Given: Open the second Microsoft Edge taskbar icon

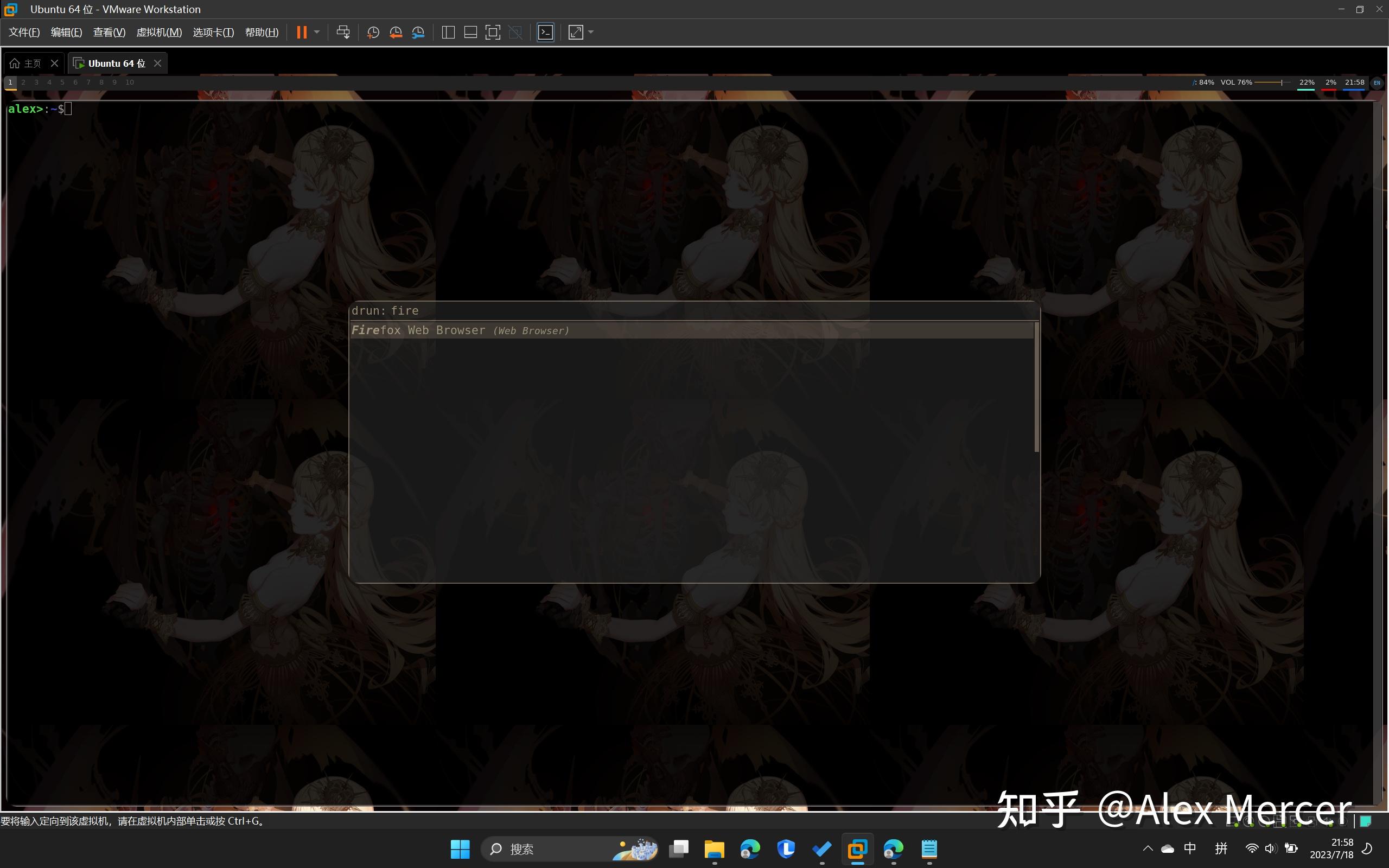Looking at the screenshot, I should (x=893, y=849).
